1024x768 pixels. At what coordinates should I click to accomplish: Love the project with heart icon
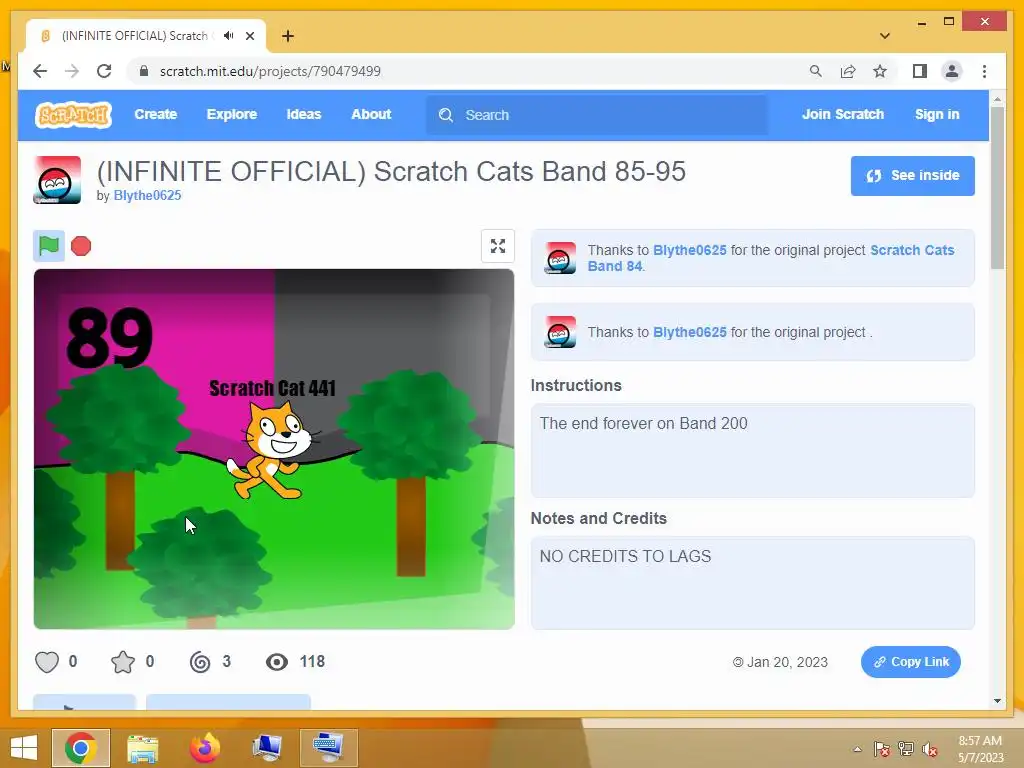pos(47,662)
